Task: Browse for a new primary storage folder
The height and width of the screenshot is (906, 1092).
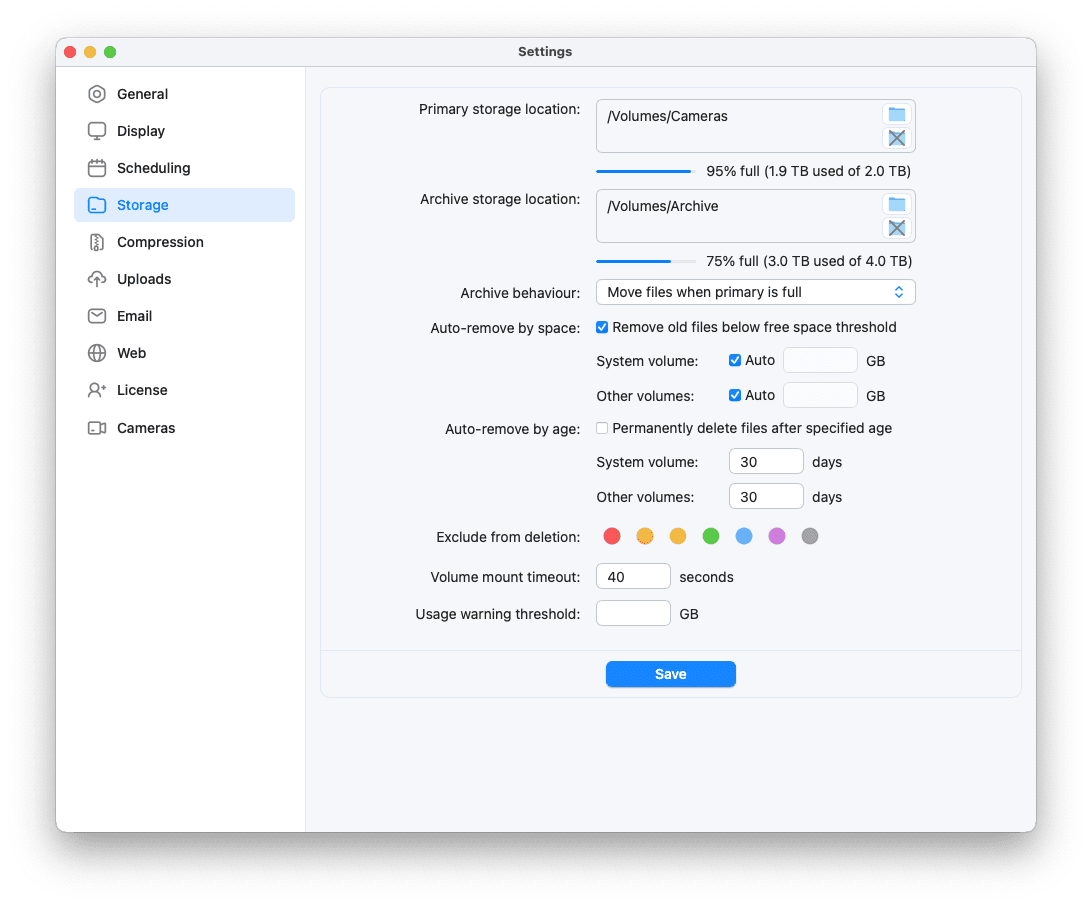Action: pos(897,114)
